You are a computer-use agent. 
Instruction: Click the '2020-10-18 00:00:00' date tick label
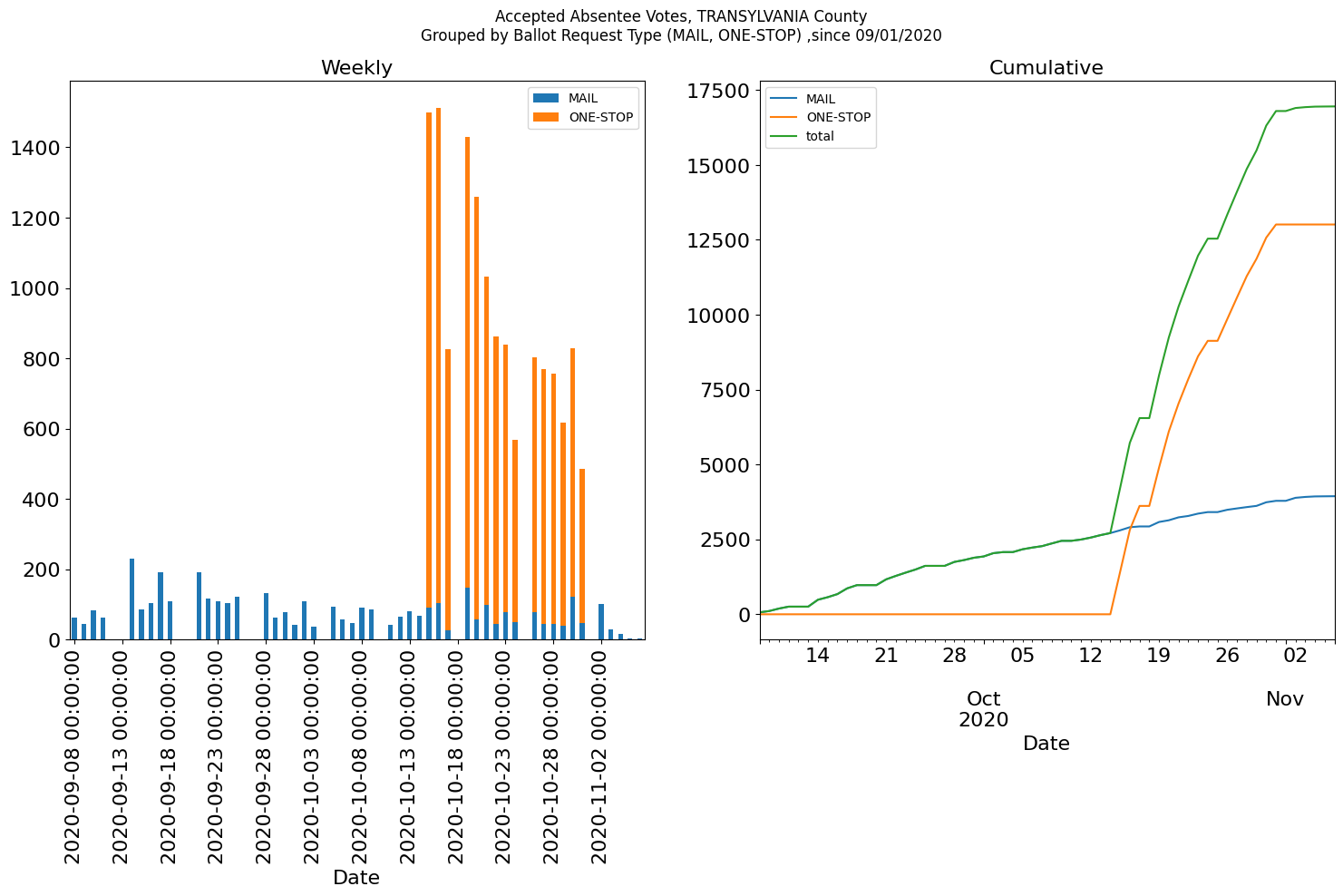point(458,755)
